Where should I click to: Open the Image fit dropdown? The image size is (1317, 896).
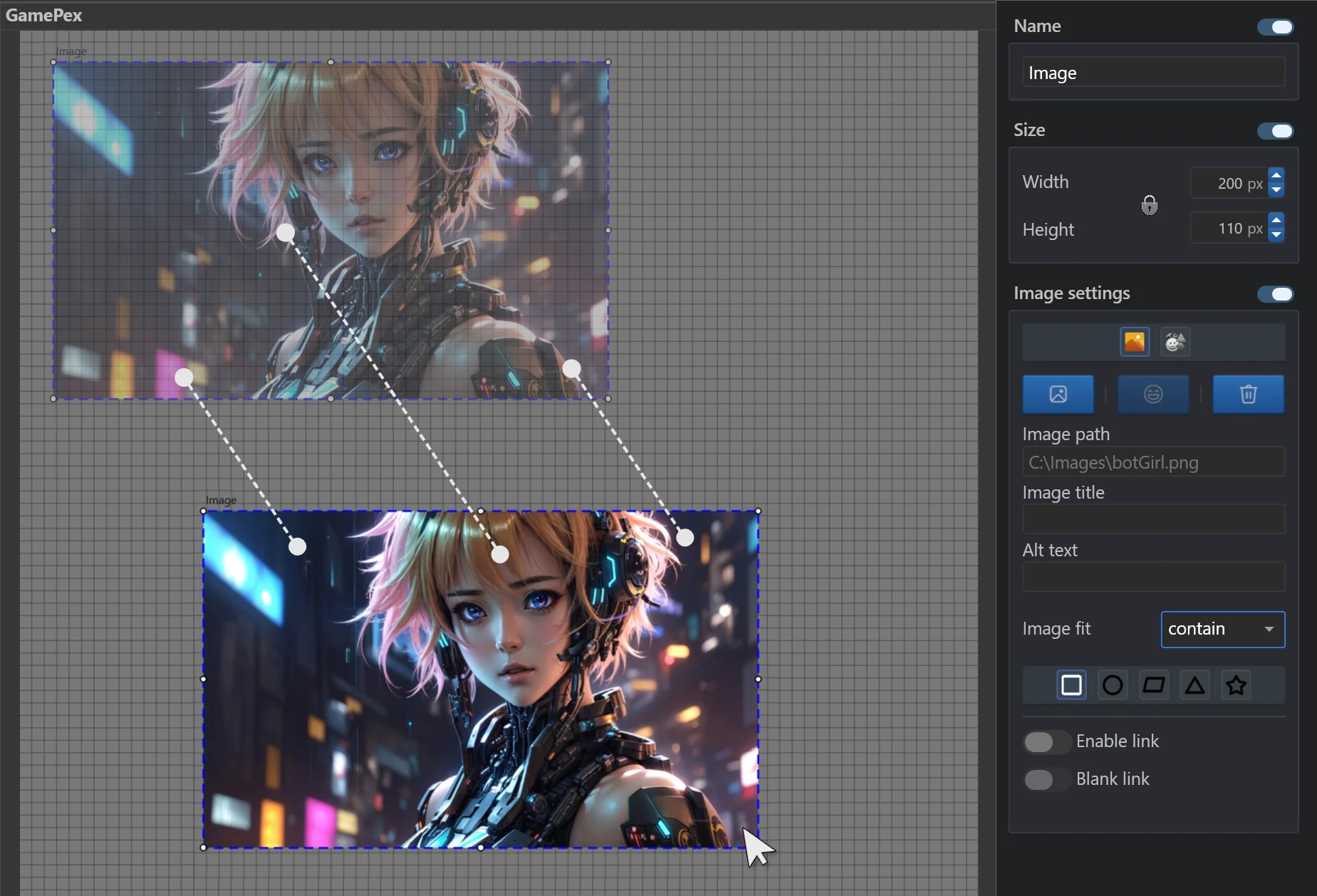point(1223,630)
